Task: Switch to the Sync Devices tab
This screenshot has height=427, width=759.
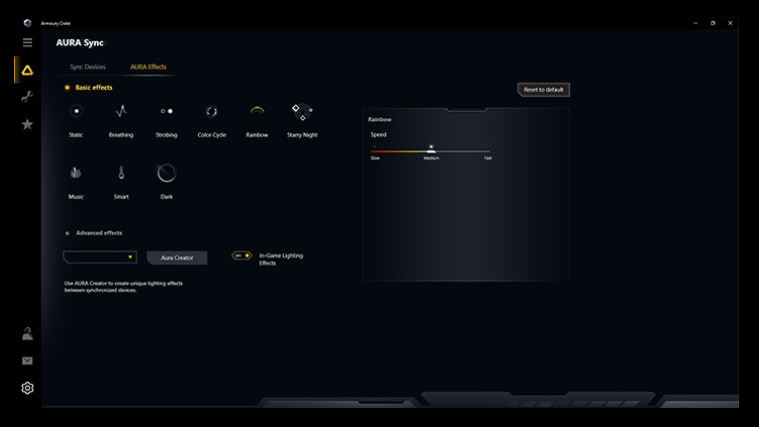Action: [x=87, y=67]
